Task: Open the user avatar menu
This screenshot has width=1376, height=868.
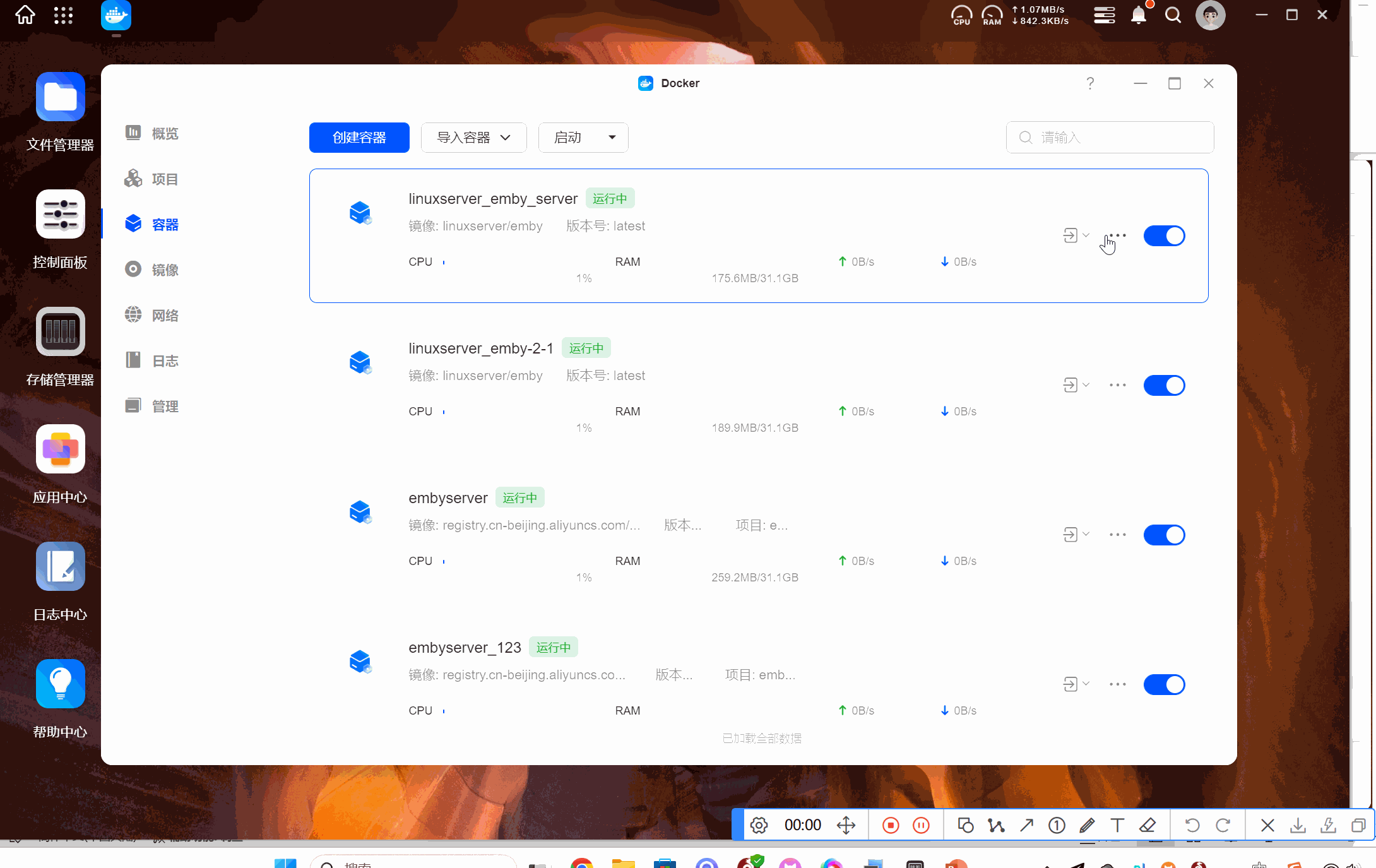Action: (x=1210, y=15)
